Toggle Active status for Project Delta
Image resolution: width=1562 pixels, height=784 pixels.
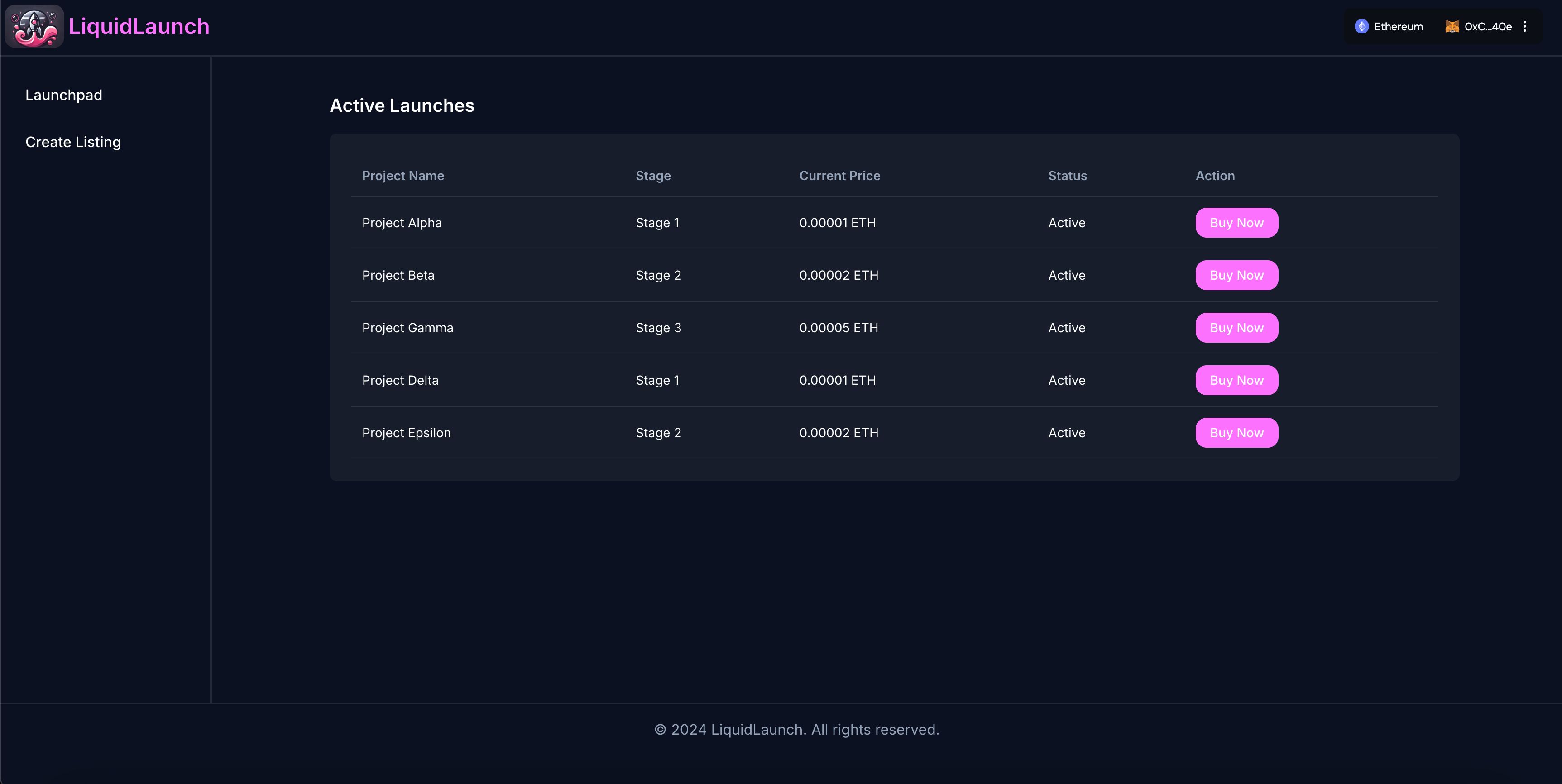[1066, 380]
